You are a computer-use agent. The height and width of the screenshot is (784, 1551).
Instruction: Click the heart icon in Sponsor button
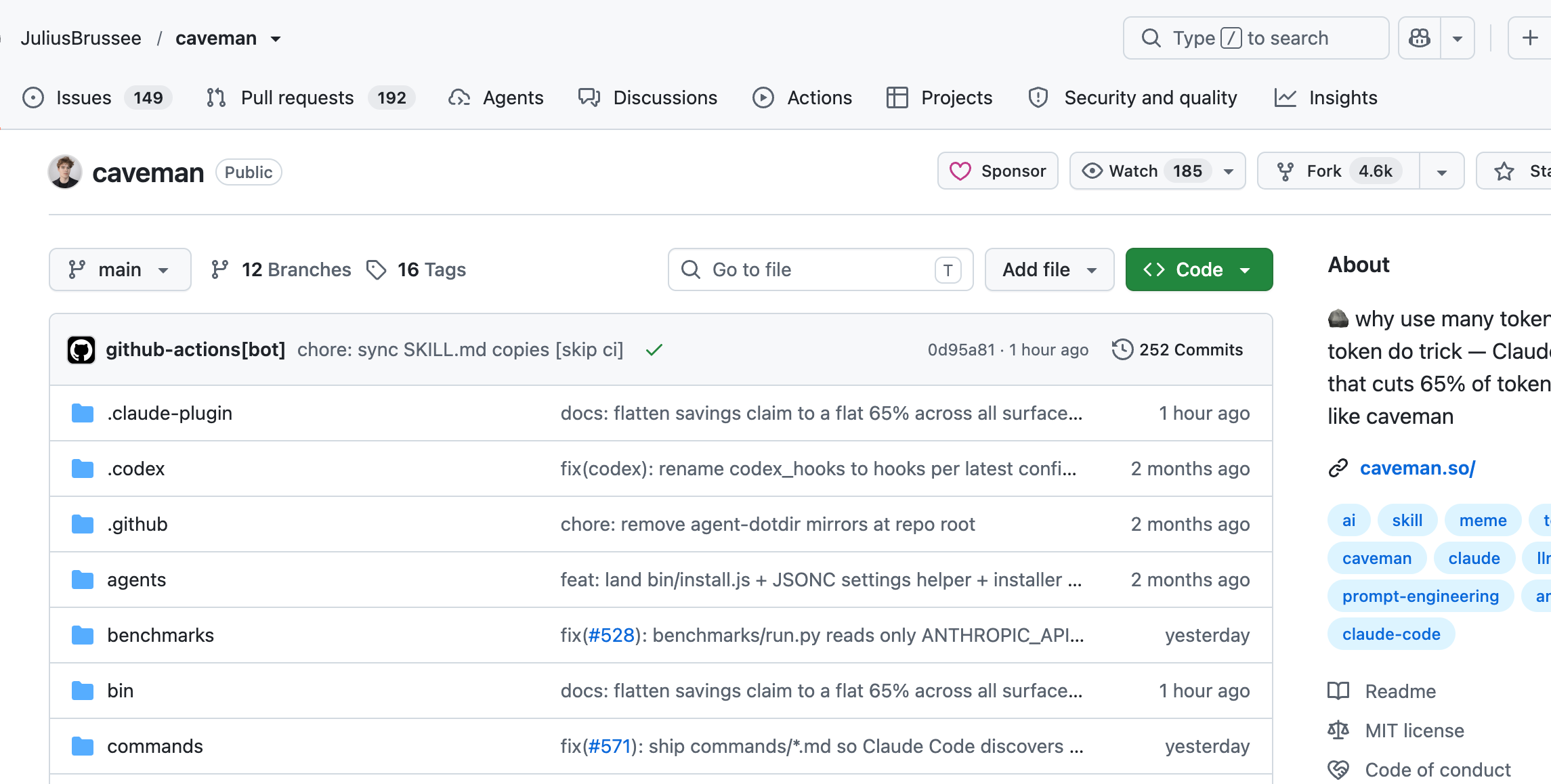click(960, 171)
